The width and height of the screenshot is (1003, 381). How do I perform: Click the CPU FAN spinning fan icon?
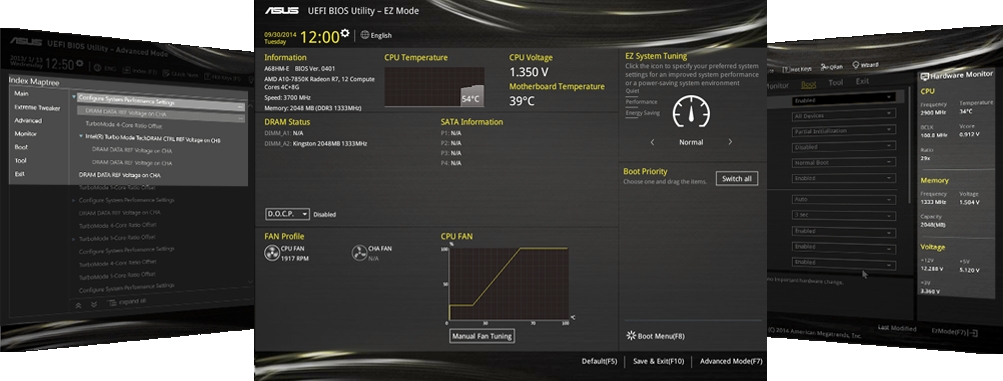coord(272,254)
